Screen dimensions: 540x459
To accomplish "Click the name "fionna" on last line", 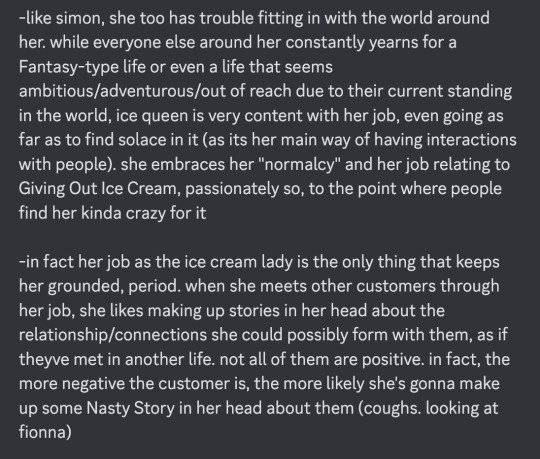I will pyautogui.click(x=43, y=432).
